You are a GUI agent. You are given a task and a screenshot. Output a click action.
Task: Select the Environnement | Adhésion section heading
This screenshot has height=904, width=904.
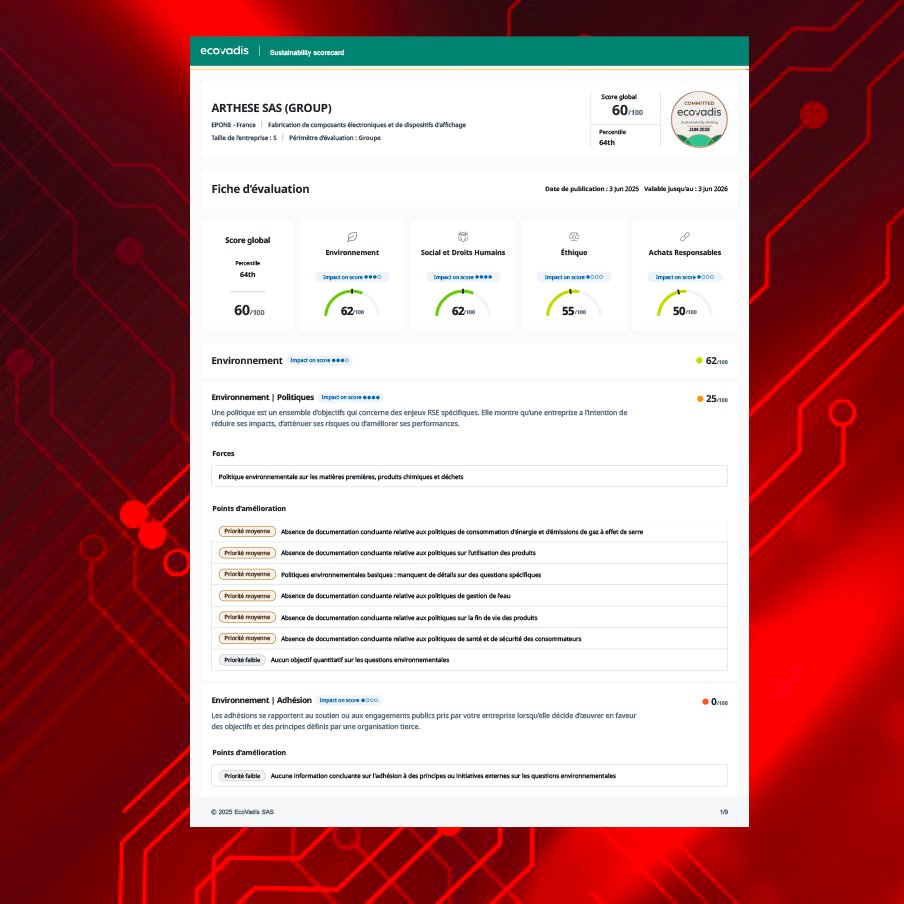(x=262, y=700)
